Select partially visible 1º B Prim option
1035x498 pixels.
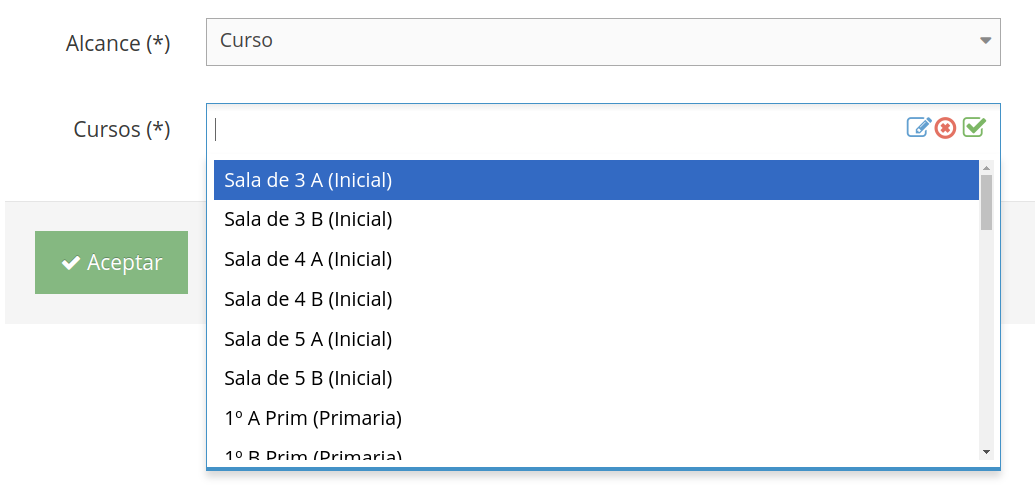pos(596,450)
